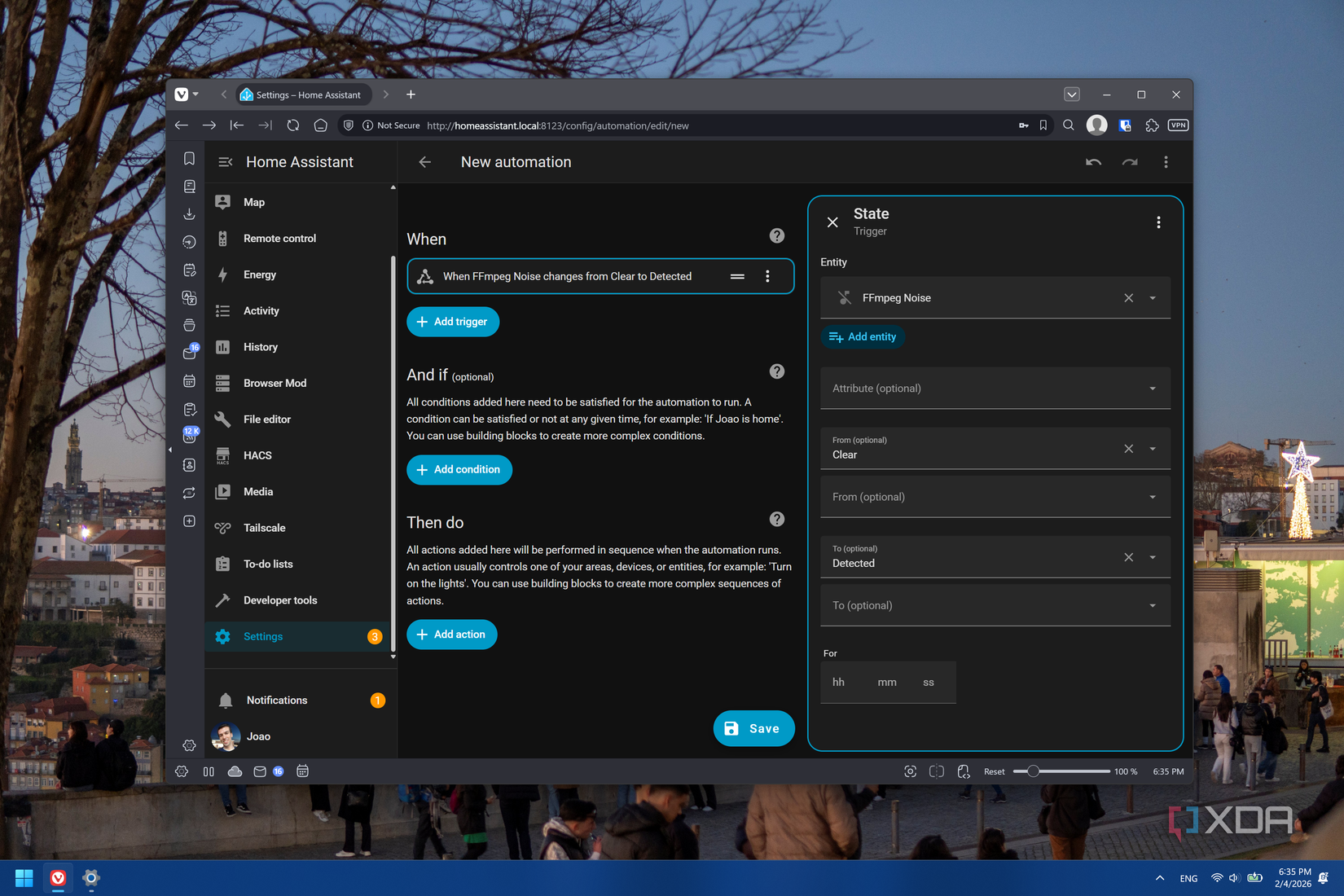This screenshot has height=896, width=1344.
Task: Click the browser home icon
Action: [321, 125]
